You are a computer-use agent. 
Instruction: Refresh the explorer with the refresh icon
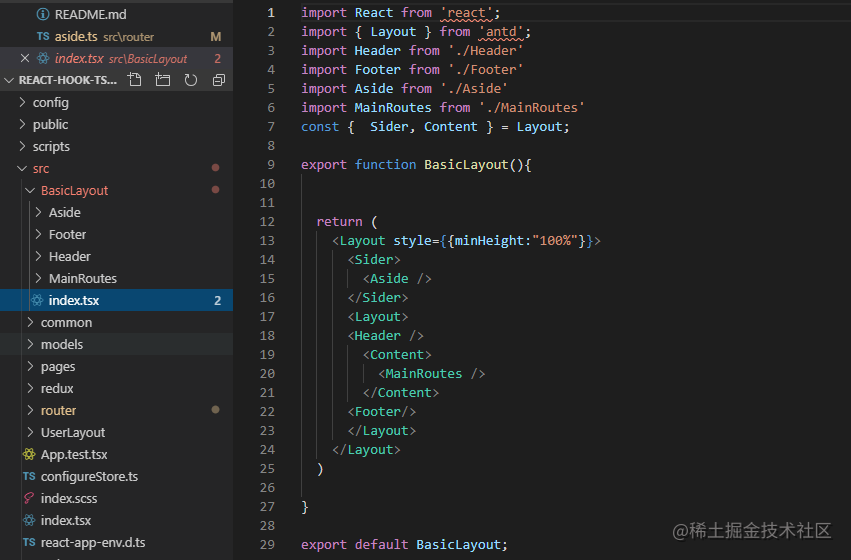click(x=190, y=80)
